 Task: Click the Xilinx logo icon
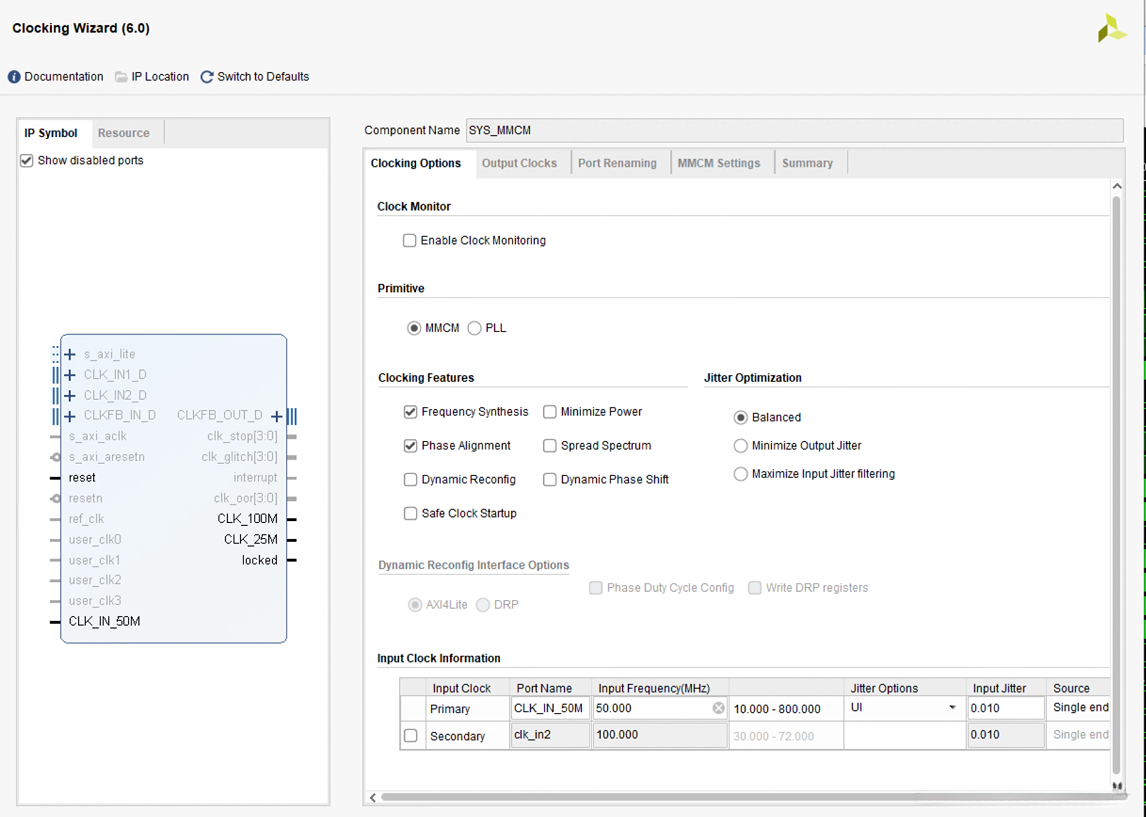point(1111,29)
